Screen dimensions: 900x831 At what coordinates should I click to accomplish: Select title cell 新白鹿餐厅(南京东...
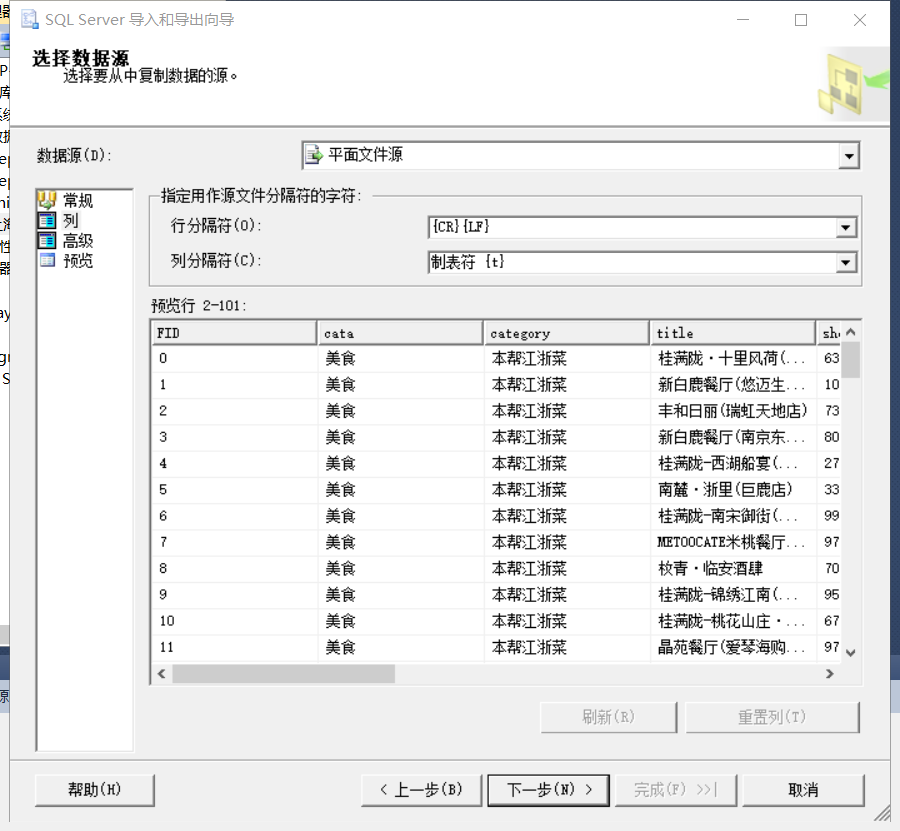(x=733, y=437)
